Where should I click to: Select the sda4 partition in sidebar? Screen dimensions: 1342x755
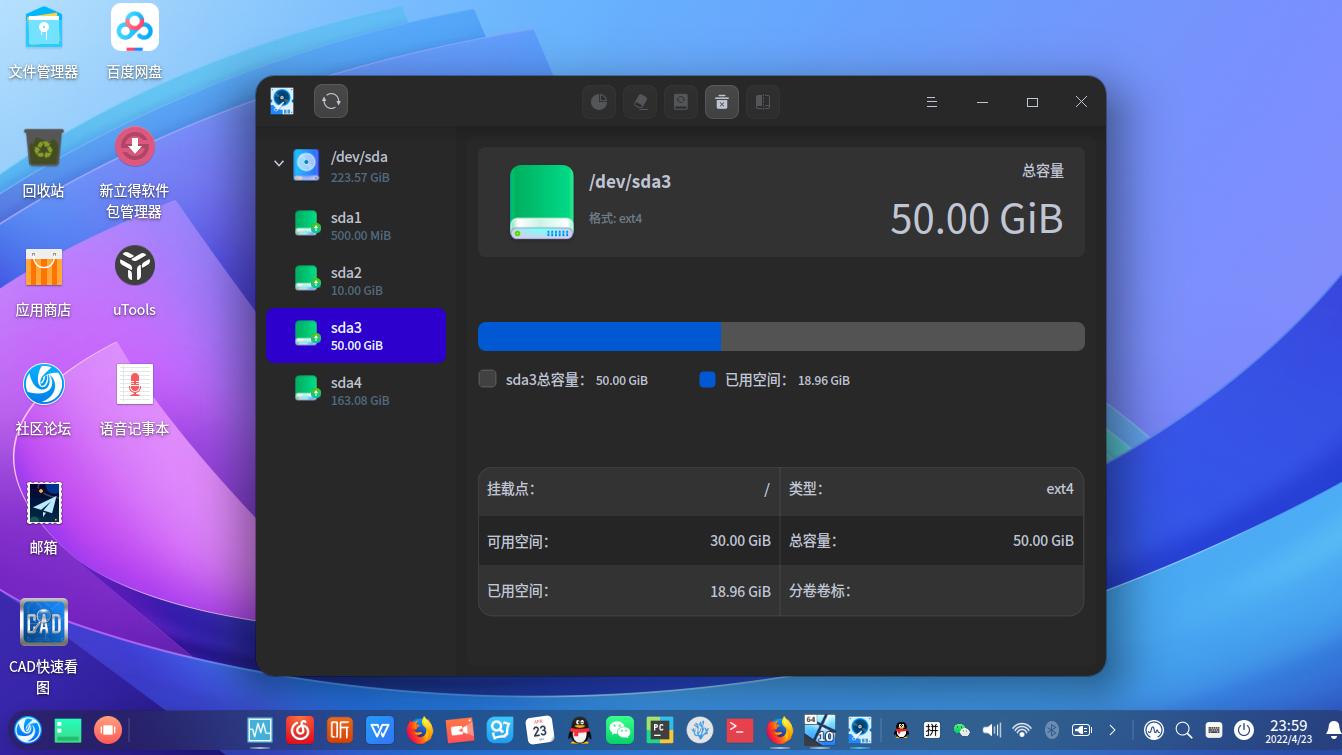(357, 390)
